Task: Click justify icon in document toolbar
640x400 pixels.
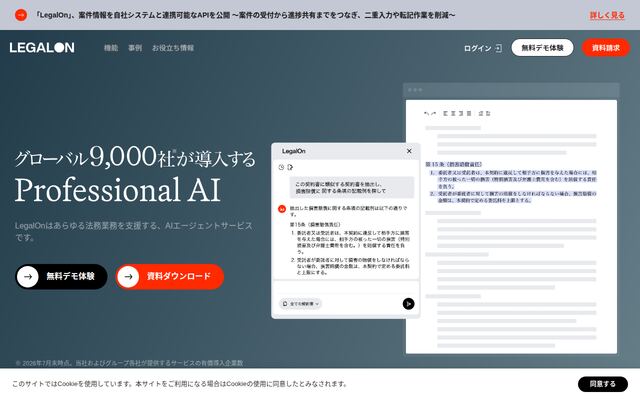Action: pos(469,113)
